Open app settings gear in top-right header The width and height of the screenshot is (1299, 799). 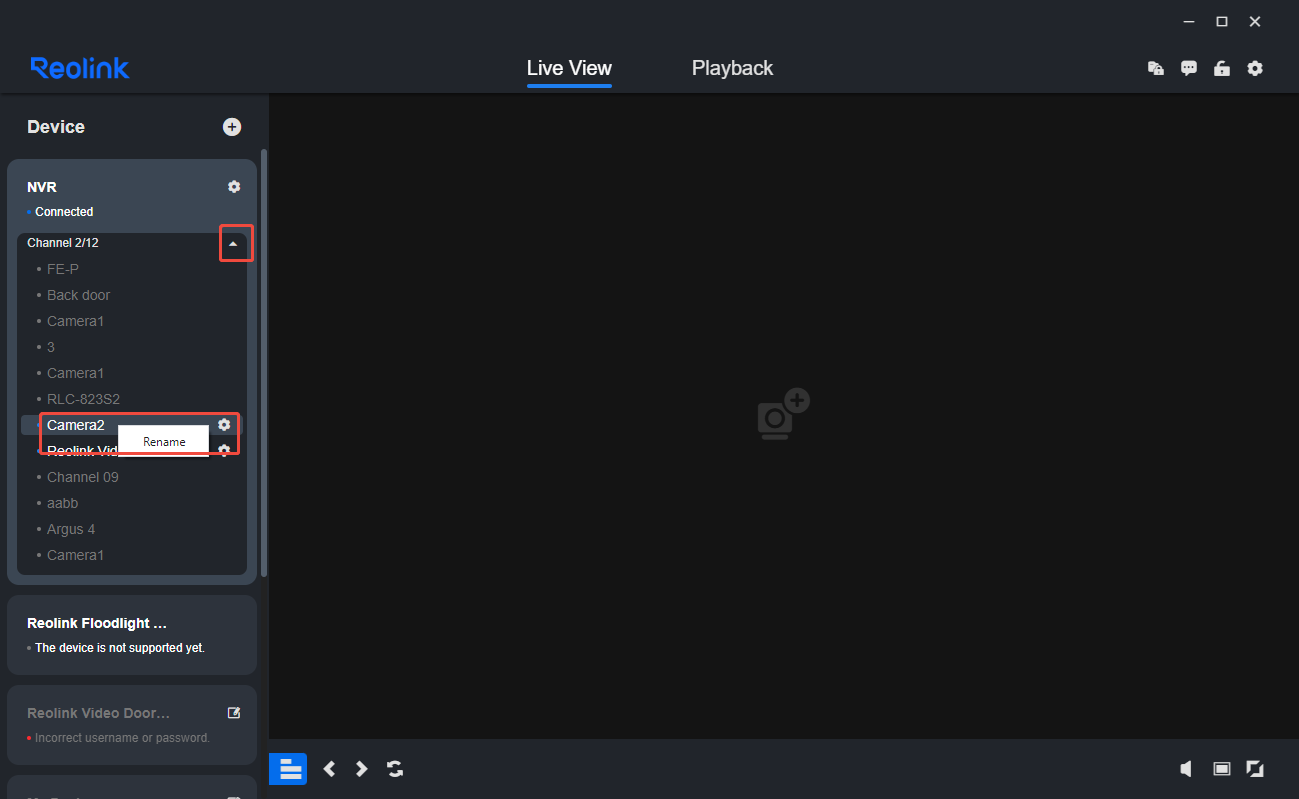[1255, 68]
